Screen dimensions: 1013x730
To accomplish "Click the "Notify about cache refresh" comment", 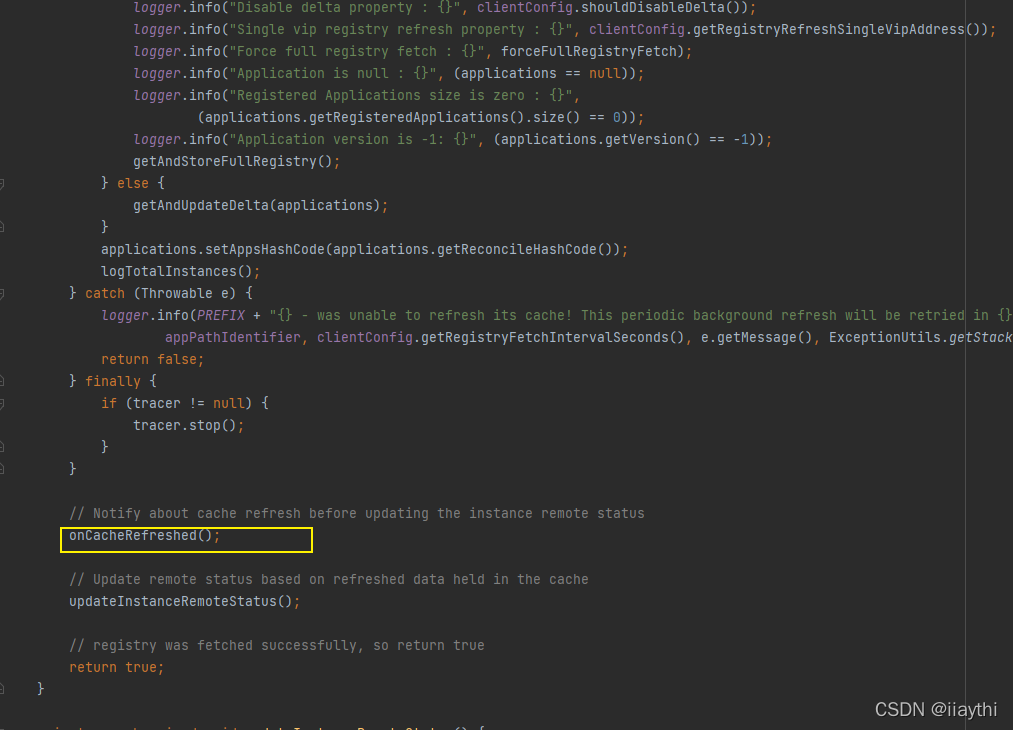I will click(x=357, y=514).
